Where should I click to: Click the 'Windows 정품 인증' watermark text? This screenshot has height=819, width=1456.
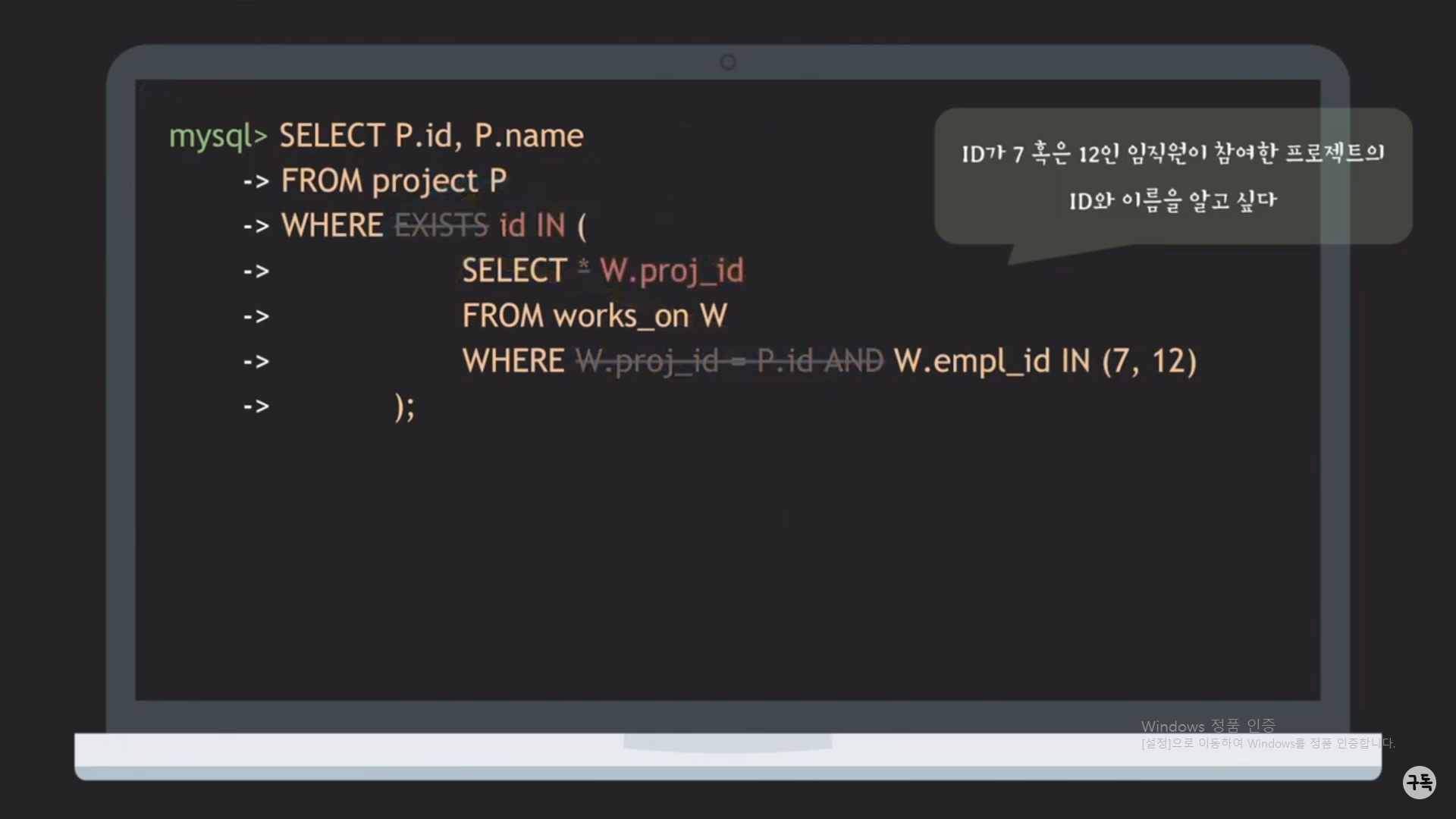[1208, 726]
